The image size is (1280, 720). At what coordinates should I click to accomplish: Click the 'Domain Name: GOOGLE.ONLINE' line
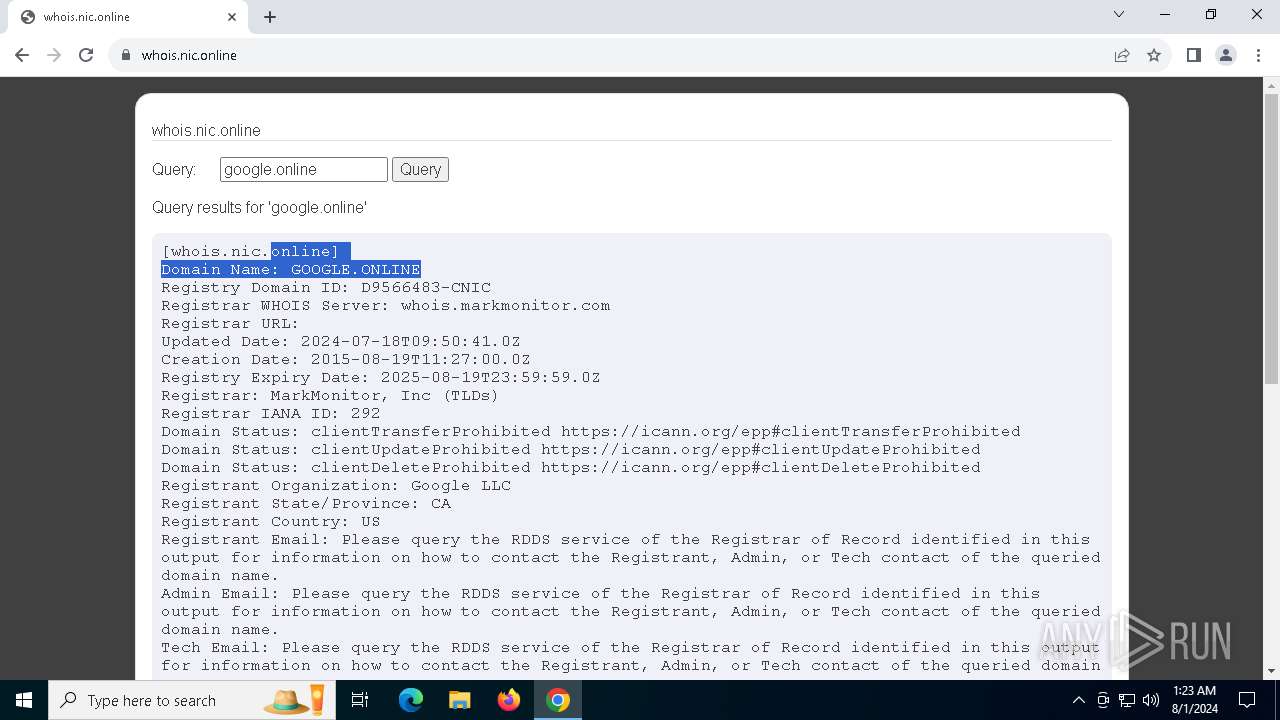tap(291, 270)
